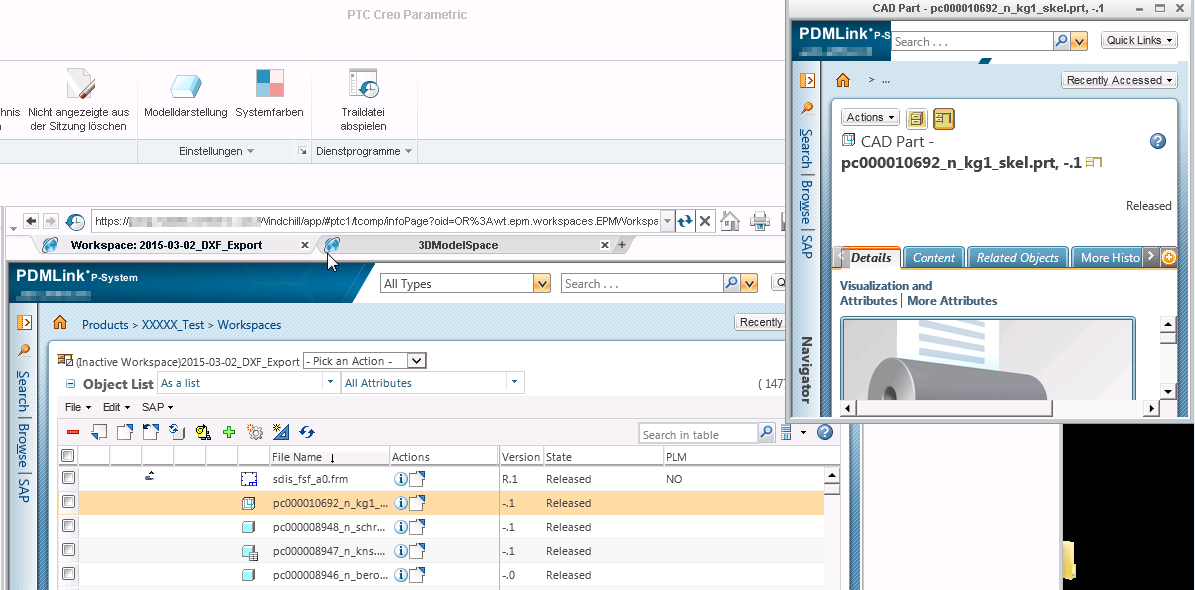This screenshot has height=590, width=1195.
Task: Click the triangle ruler icon in Object List toolbar
Action: 280,432
